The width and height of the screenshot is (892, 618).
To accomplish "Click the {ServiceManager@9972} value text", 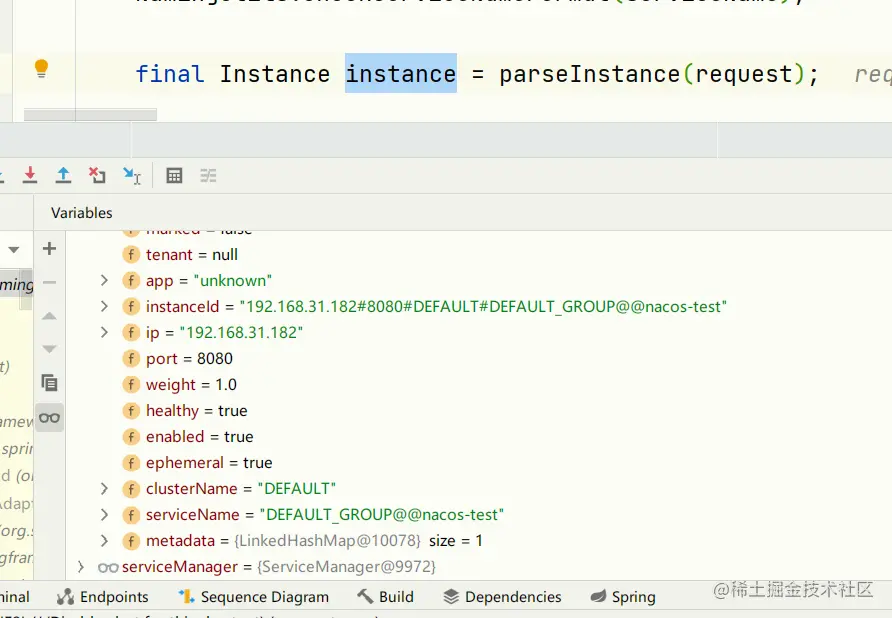I will click(x=346, y=567).
